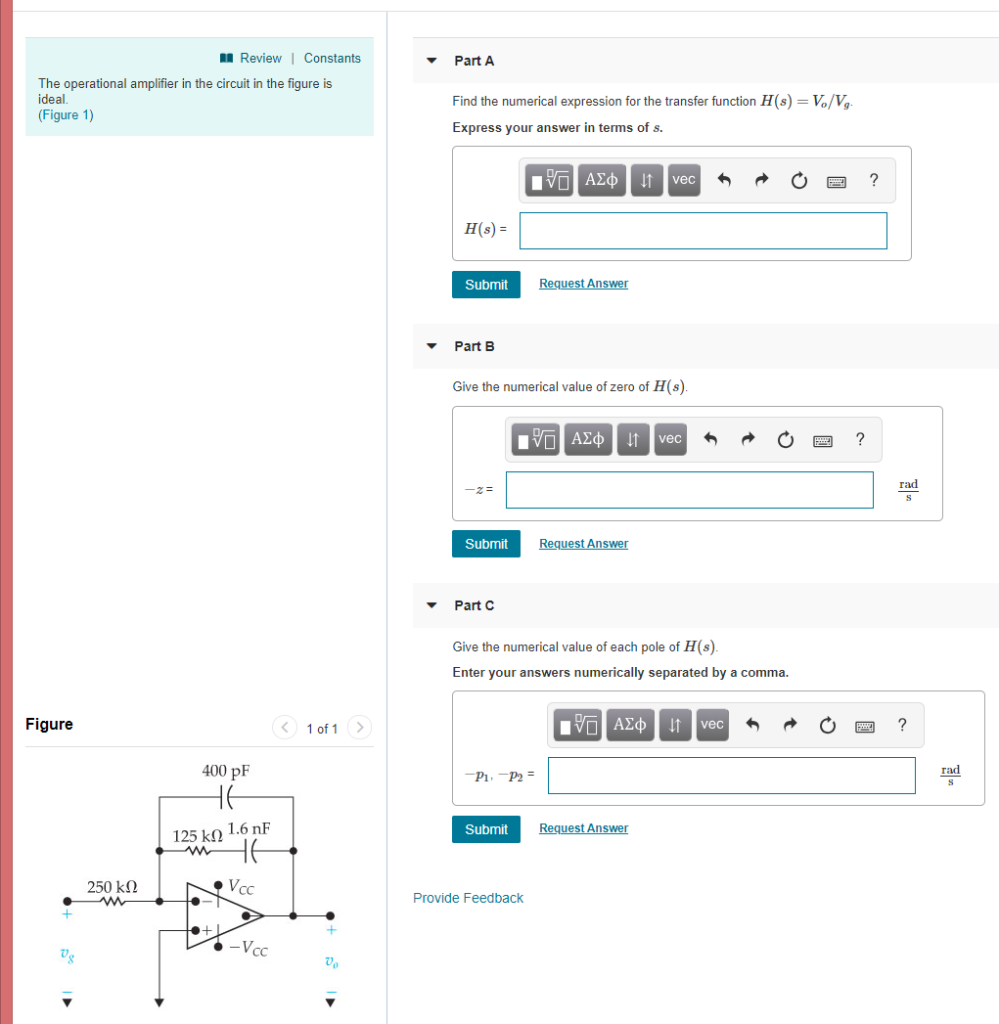Viewport: 999px width, 1024px height.
Task: Click the vec icon in Part C toolbar
Action: pyautogui.click(x=711, y=724)
